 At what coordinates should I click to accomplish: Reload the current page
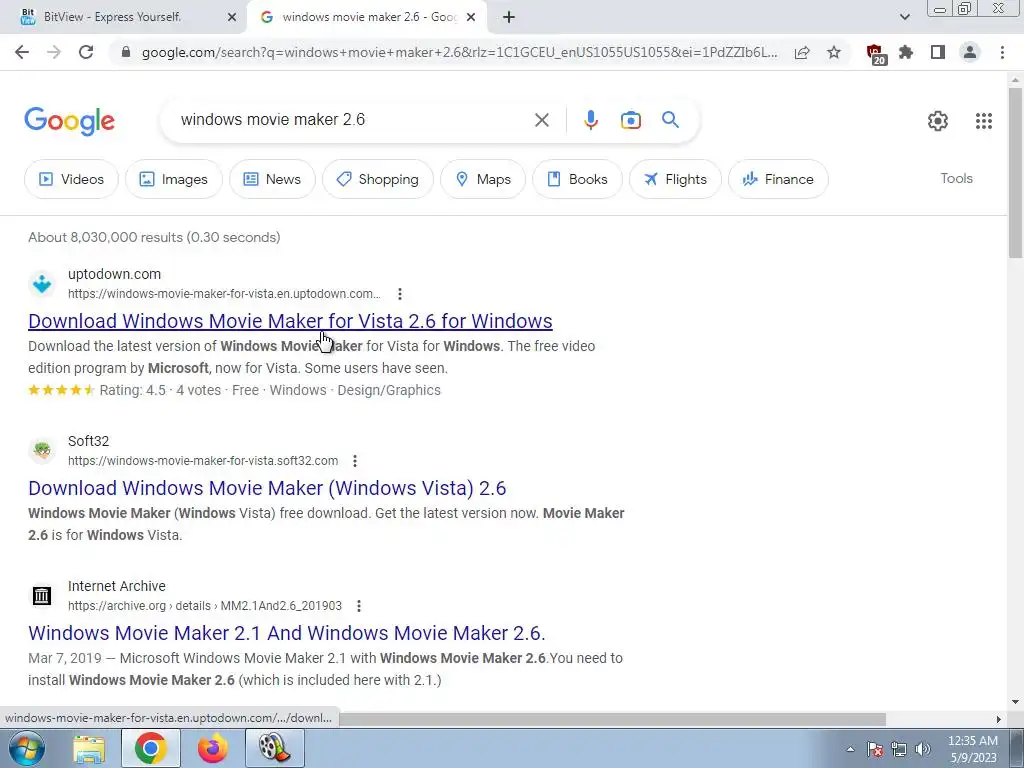coord(86,52)
